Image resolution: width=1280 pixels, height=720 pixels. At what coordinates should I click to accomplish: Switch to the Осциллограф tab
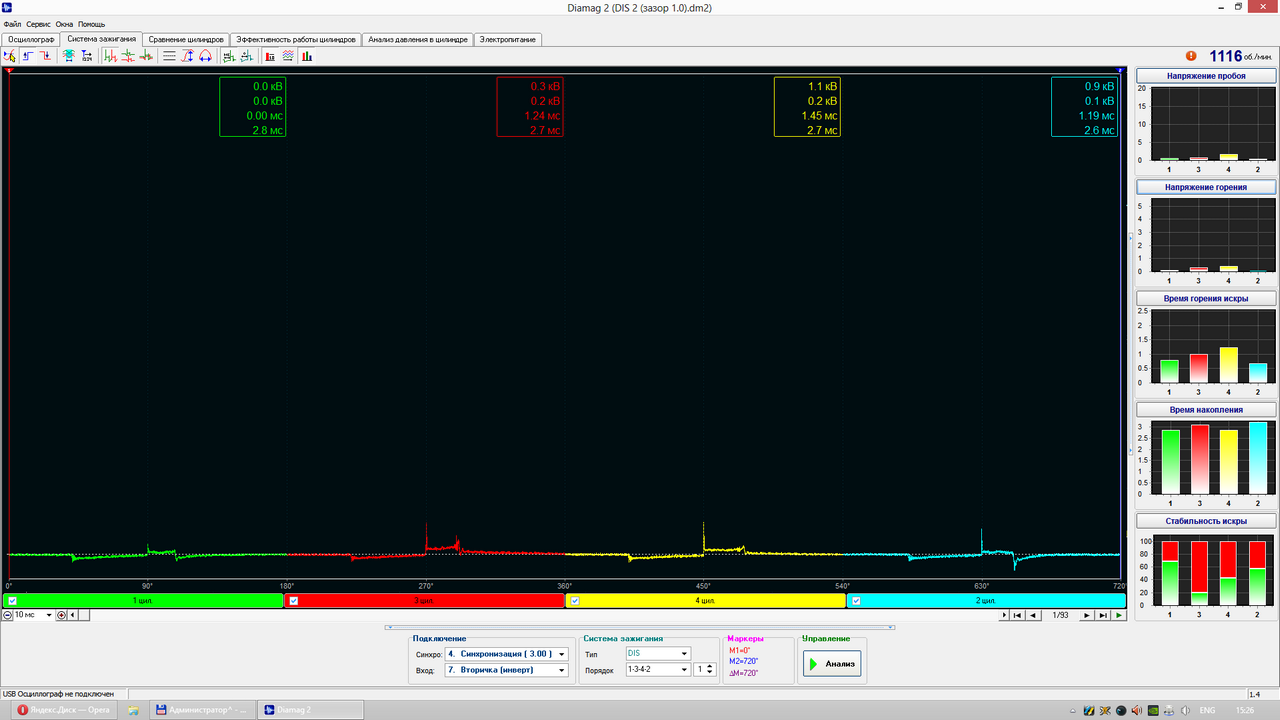click(31, 40)
